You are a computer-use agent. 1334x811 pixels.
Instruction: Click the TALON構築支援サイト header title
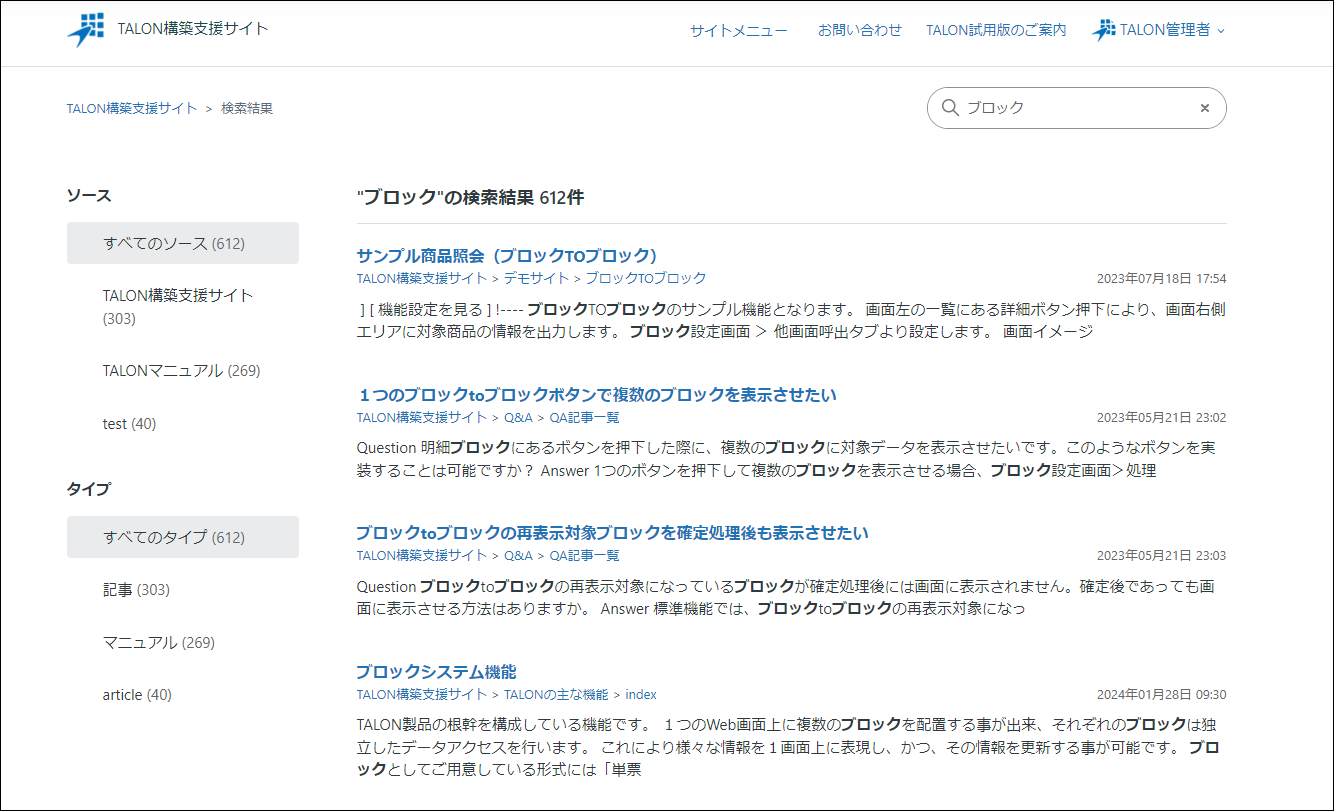(193, 28)
